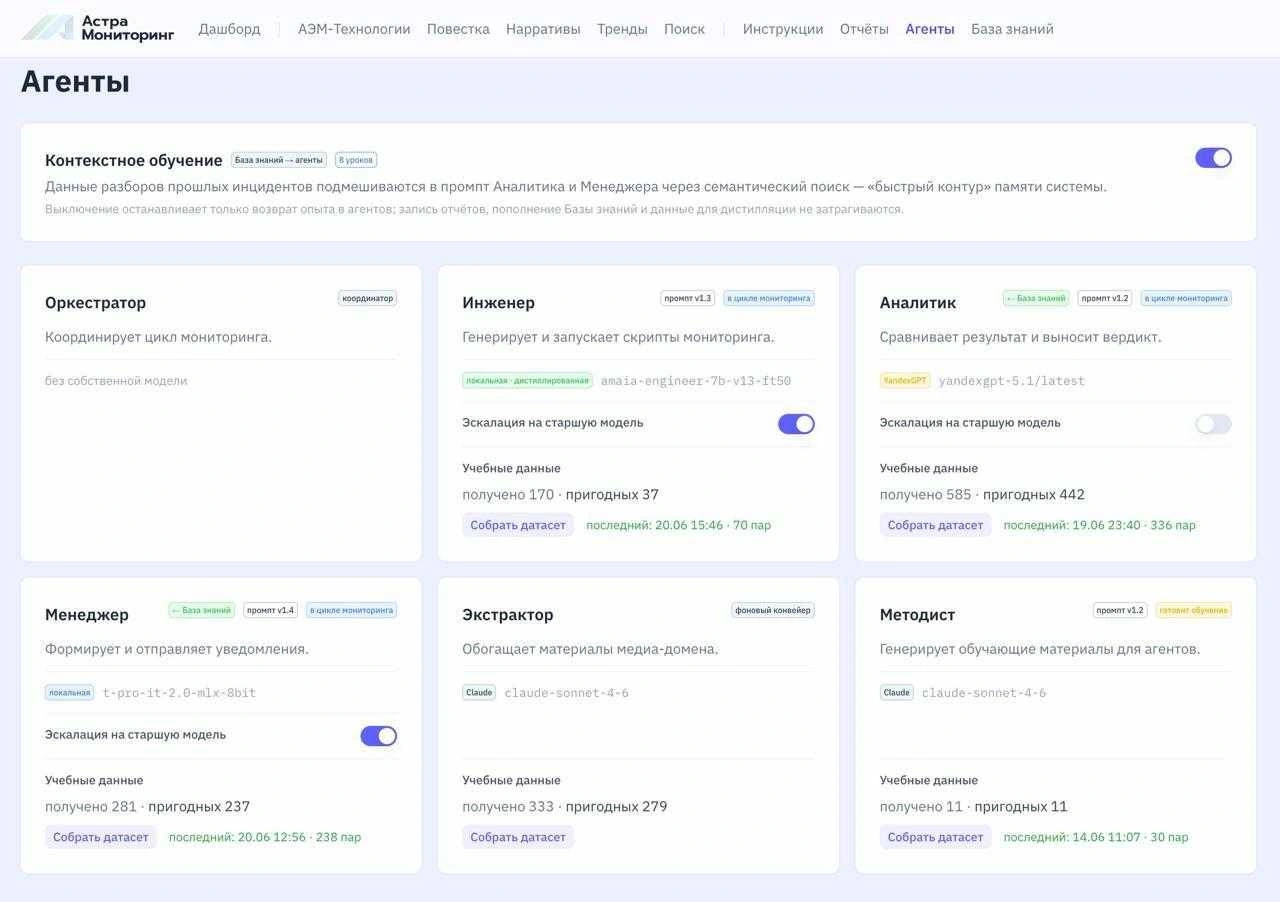This screenshot has width=1280, height=902.
Task: Select model name t-pro-it-2.0-mlx-8bit
Action: 180,693
